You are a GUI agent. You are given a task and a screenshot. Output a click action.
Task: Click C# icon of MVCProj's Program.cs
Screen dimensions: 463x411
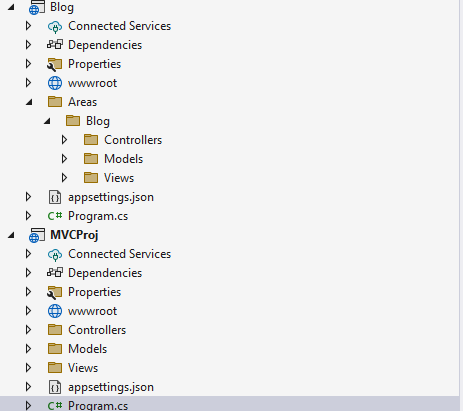click(x=55, y=406)
